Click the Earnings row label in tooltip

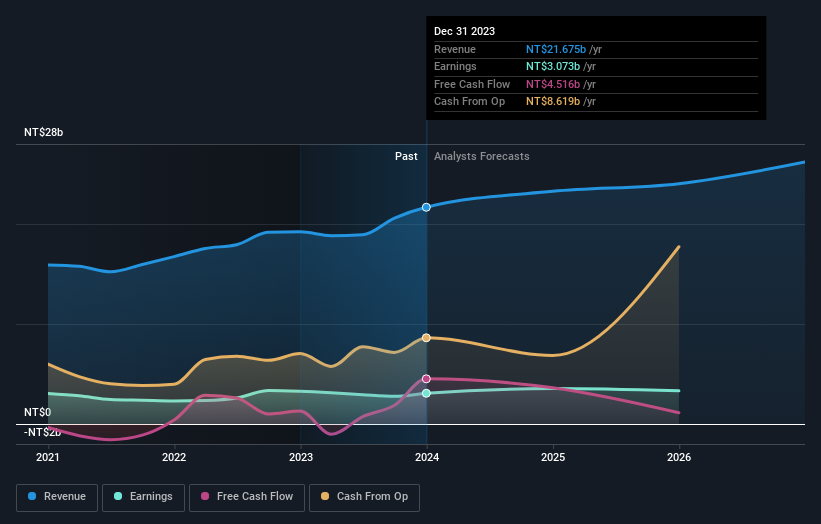tap(455, 66)
